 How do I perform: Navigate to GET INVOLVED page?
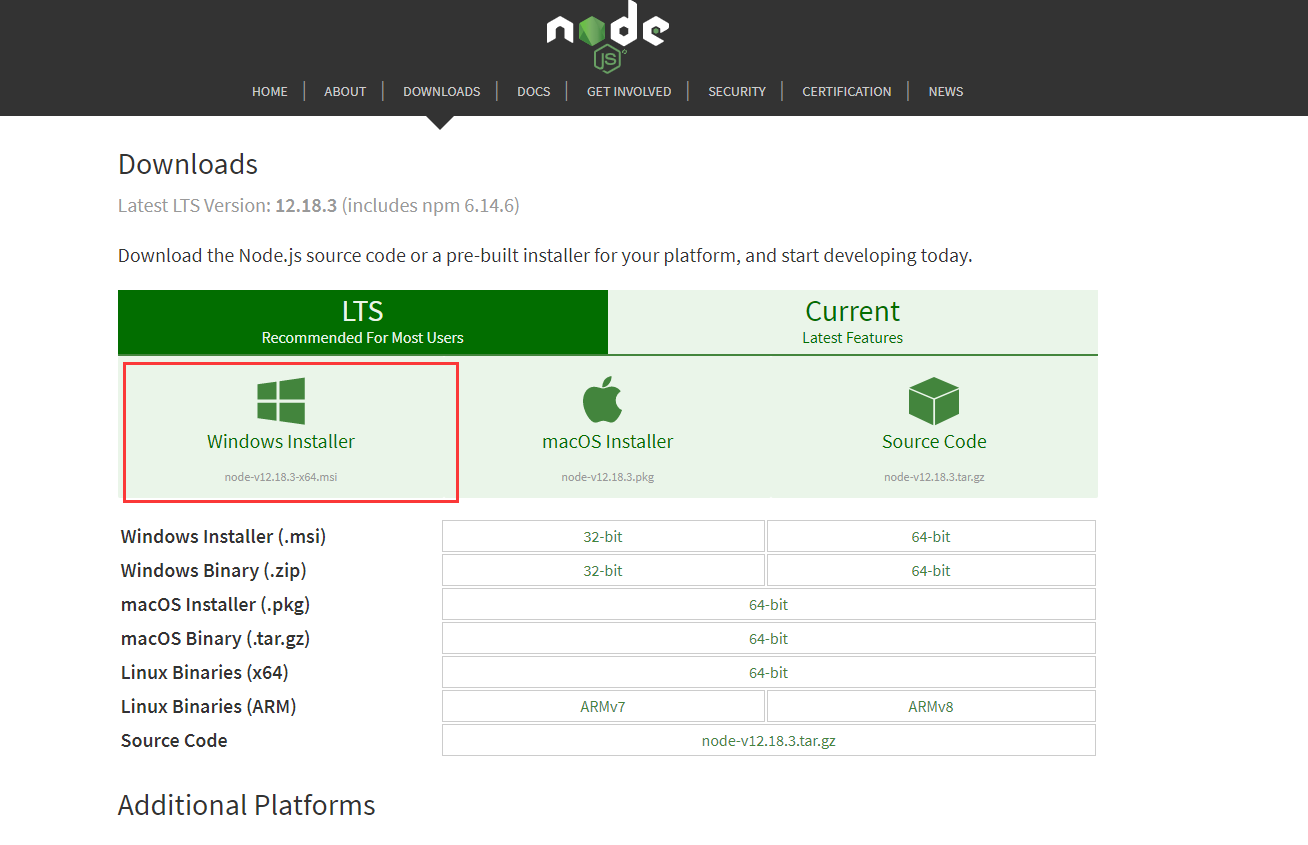629,91
